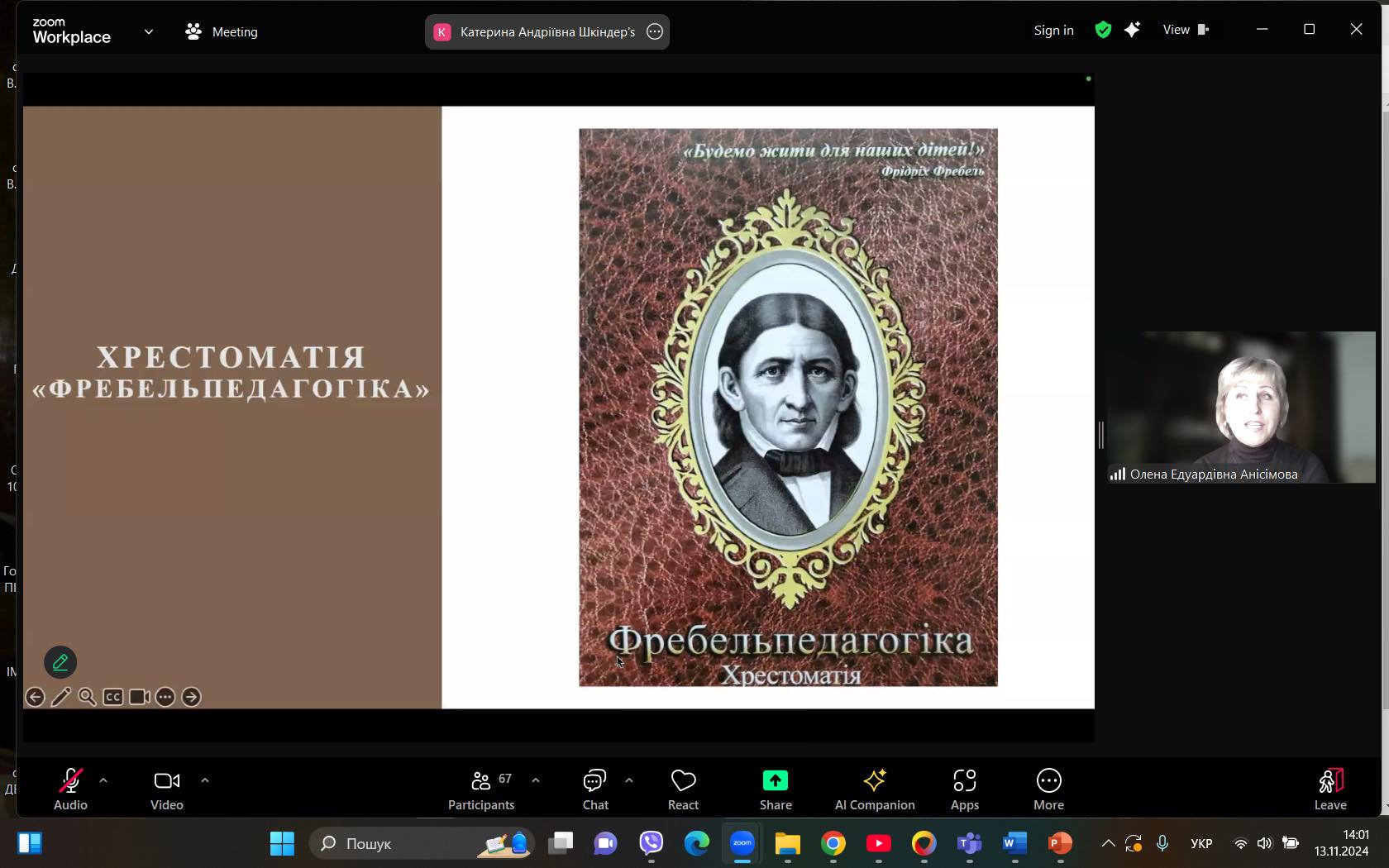Open Zoom Apps

(965, 789)
